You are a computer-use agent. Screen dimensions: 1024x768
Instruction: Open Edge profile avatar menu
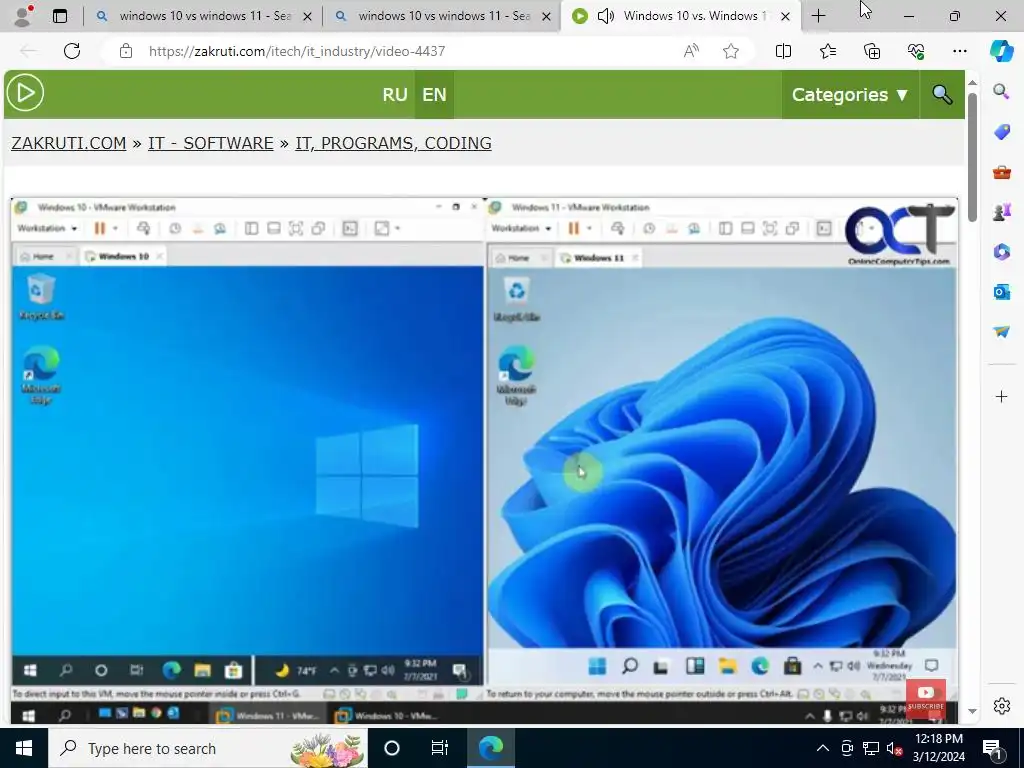click(x=24, y=16)
